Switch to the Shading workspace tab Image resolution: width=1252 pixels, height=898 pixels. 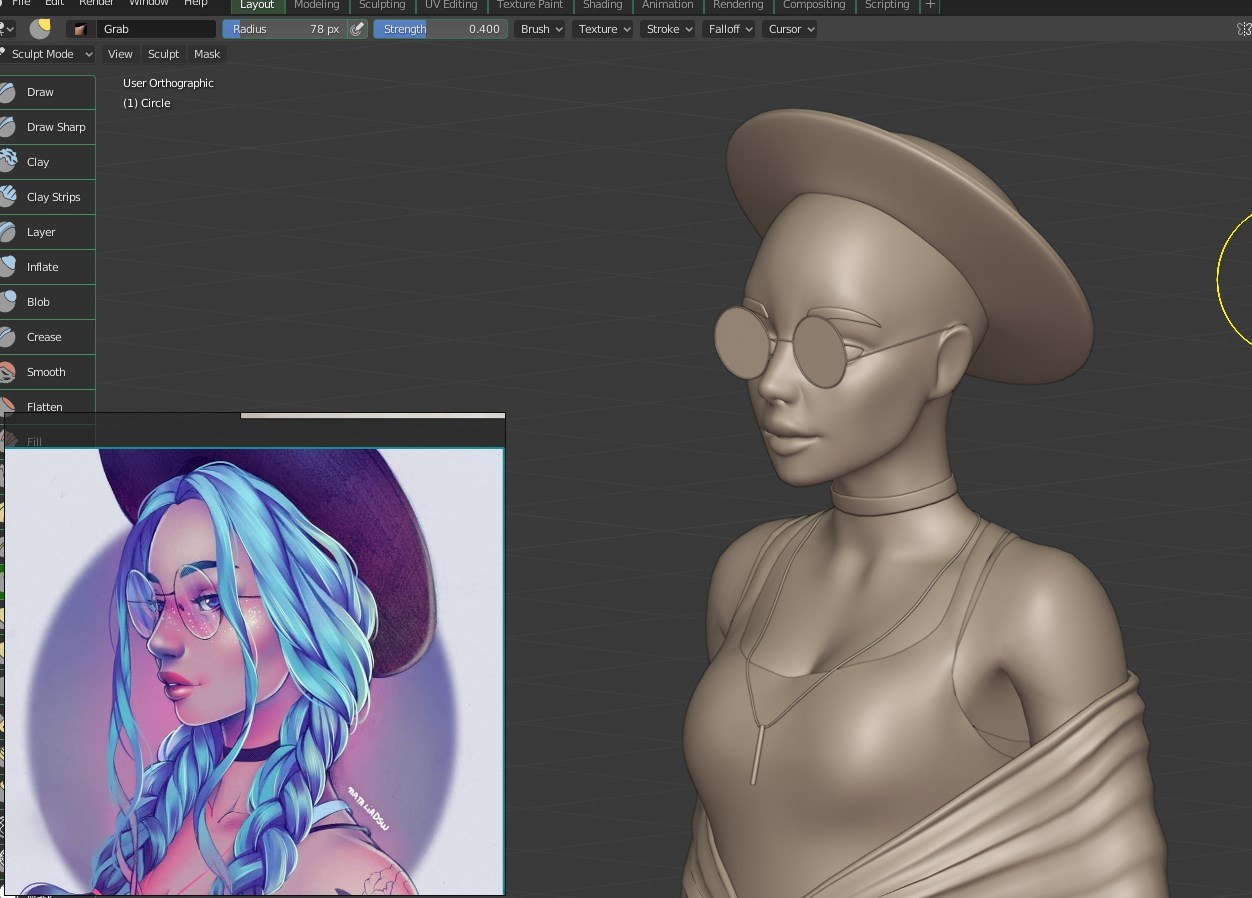[x=602, y=5]
